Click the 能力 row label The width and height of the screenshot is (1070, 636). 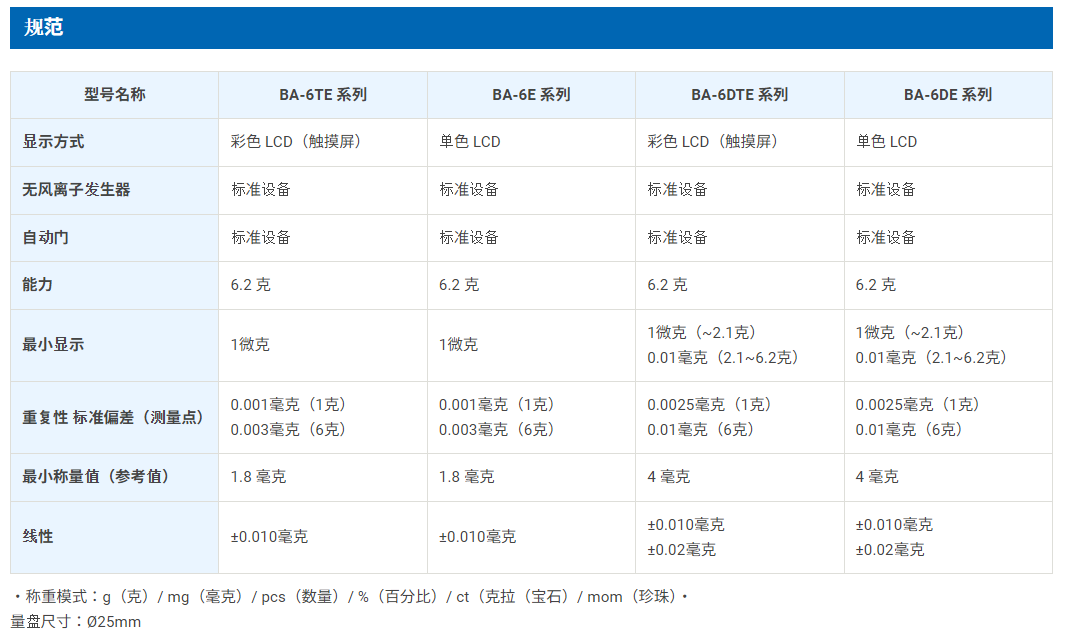[x=38, y=285]
